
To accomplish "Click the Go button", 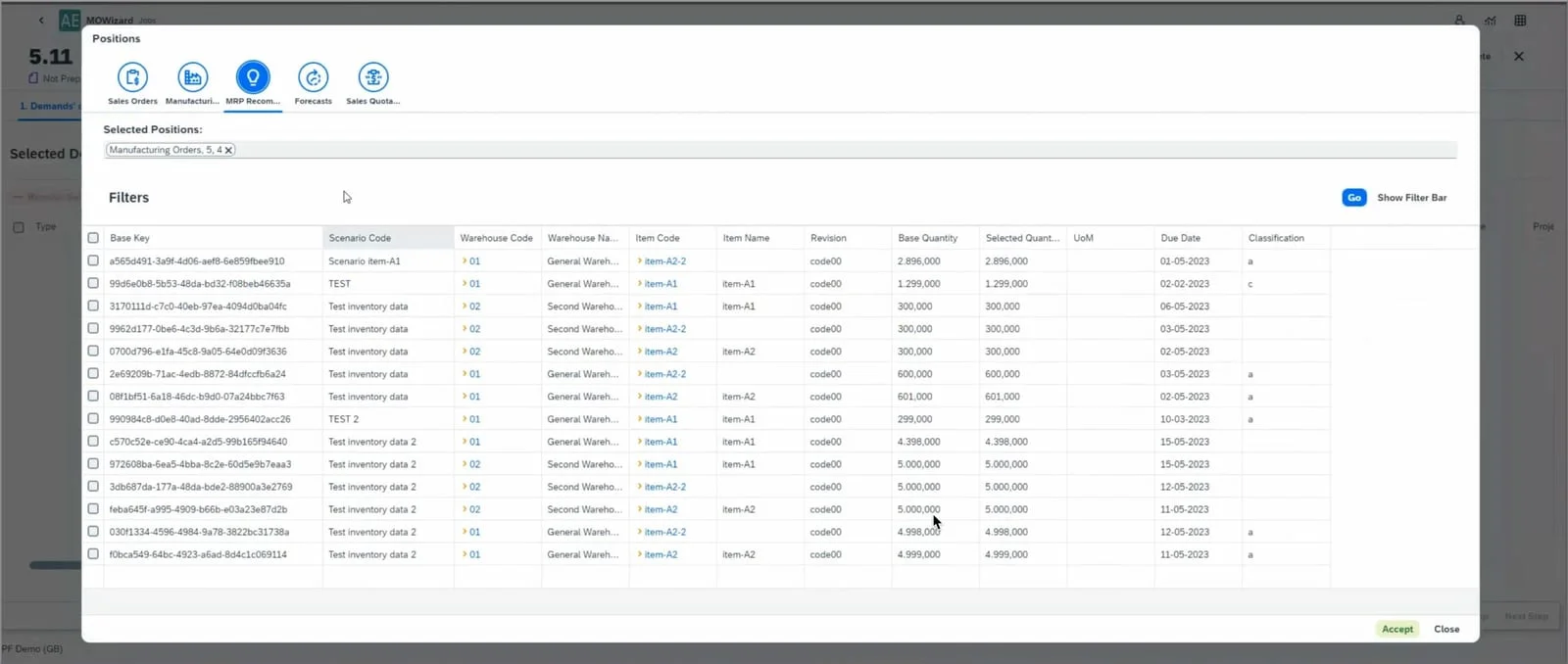I will click(1354, 198).
